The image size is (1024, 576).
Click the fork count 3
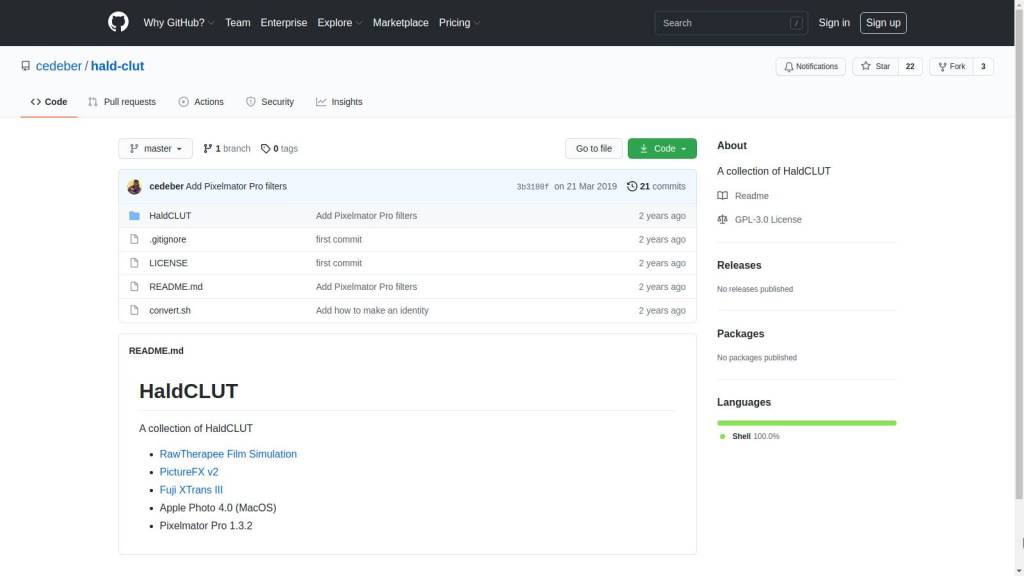[983, 67]
